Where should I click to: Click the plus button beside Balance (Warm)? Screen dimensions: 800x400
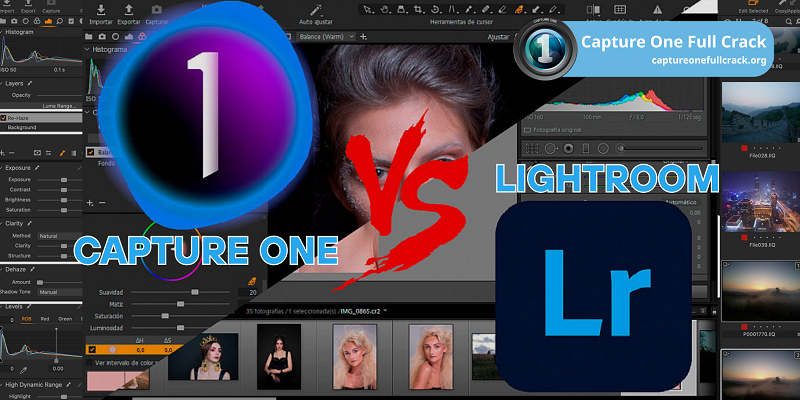point(363,37)
